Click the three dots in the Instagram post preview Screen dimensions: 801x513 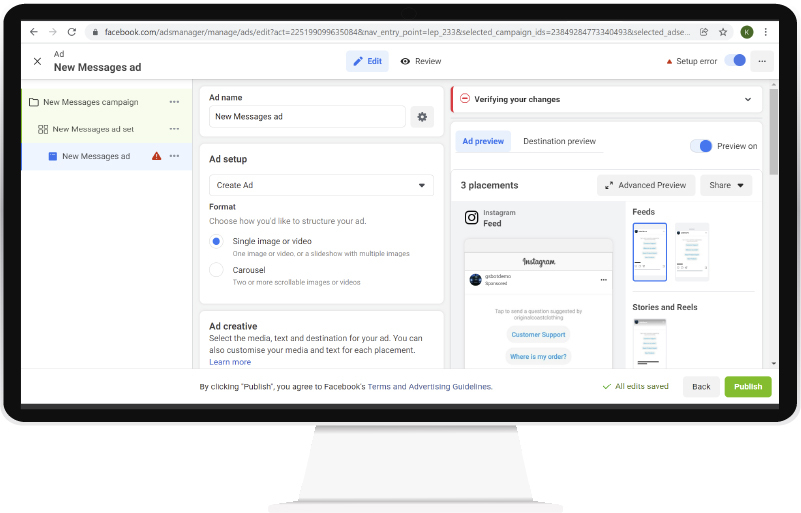click(604, 279)
